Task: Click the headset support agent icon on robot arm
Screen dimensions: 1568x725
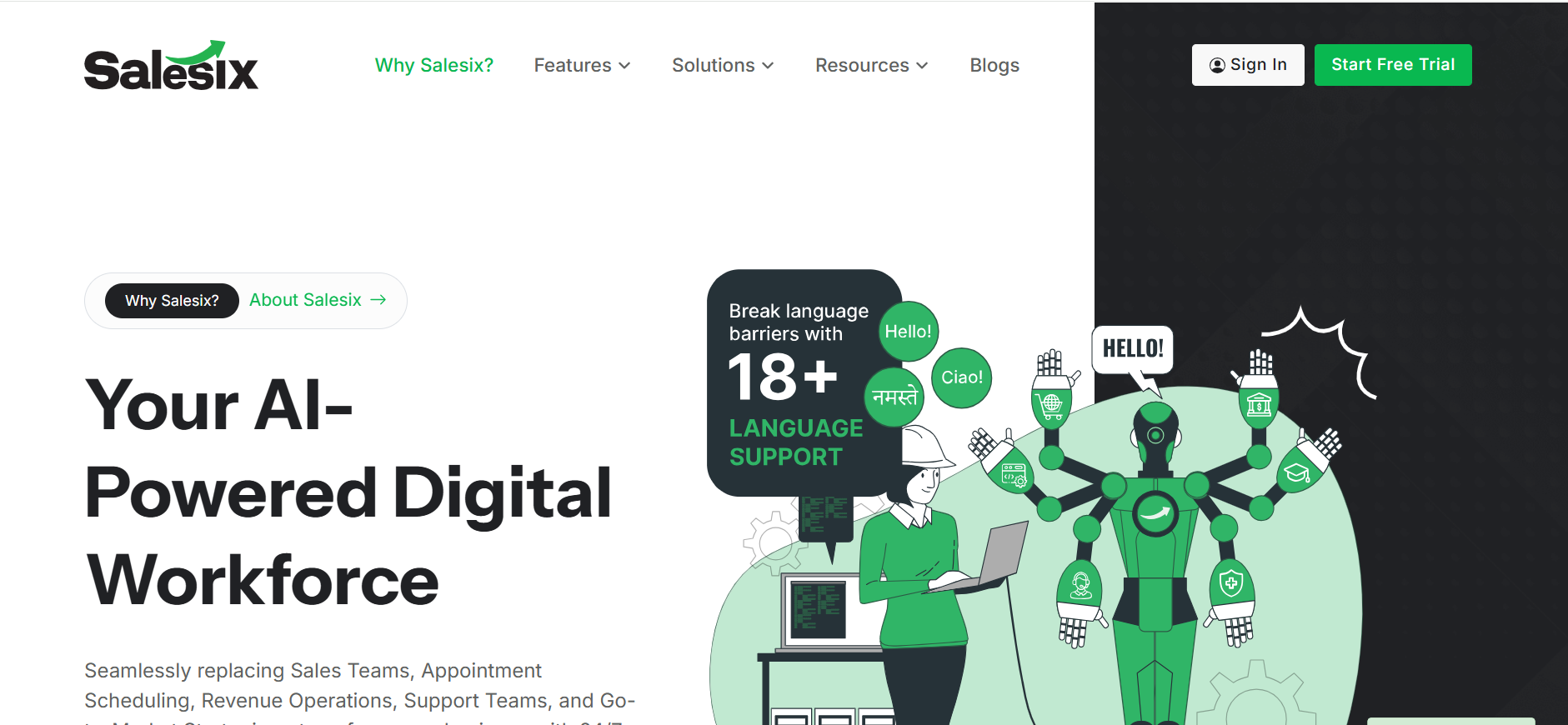Action: (x=1081, y=585)
